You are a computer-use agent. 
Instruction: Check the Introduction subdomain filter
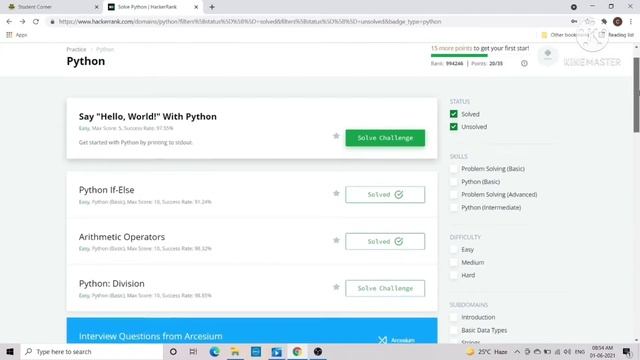[453, 317]
